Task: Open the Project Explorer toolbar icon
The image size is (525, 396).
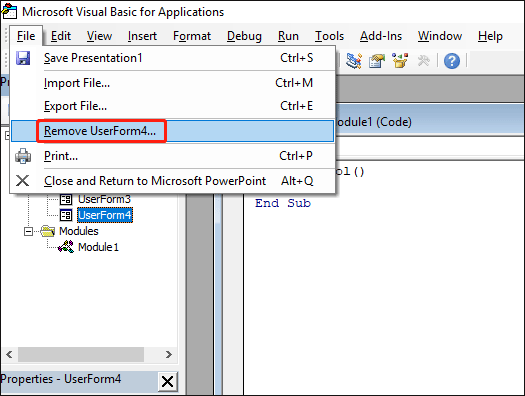Action: click(353, 61)
